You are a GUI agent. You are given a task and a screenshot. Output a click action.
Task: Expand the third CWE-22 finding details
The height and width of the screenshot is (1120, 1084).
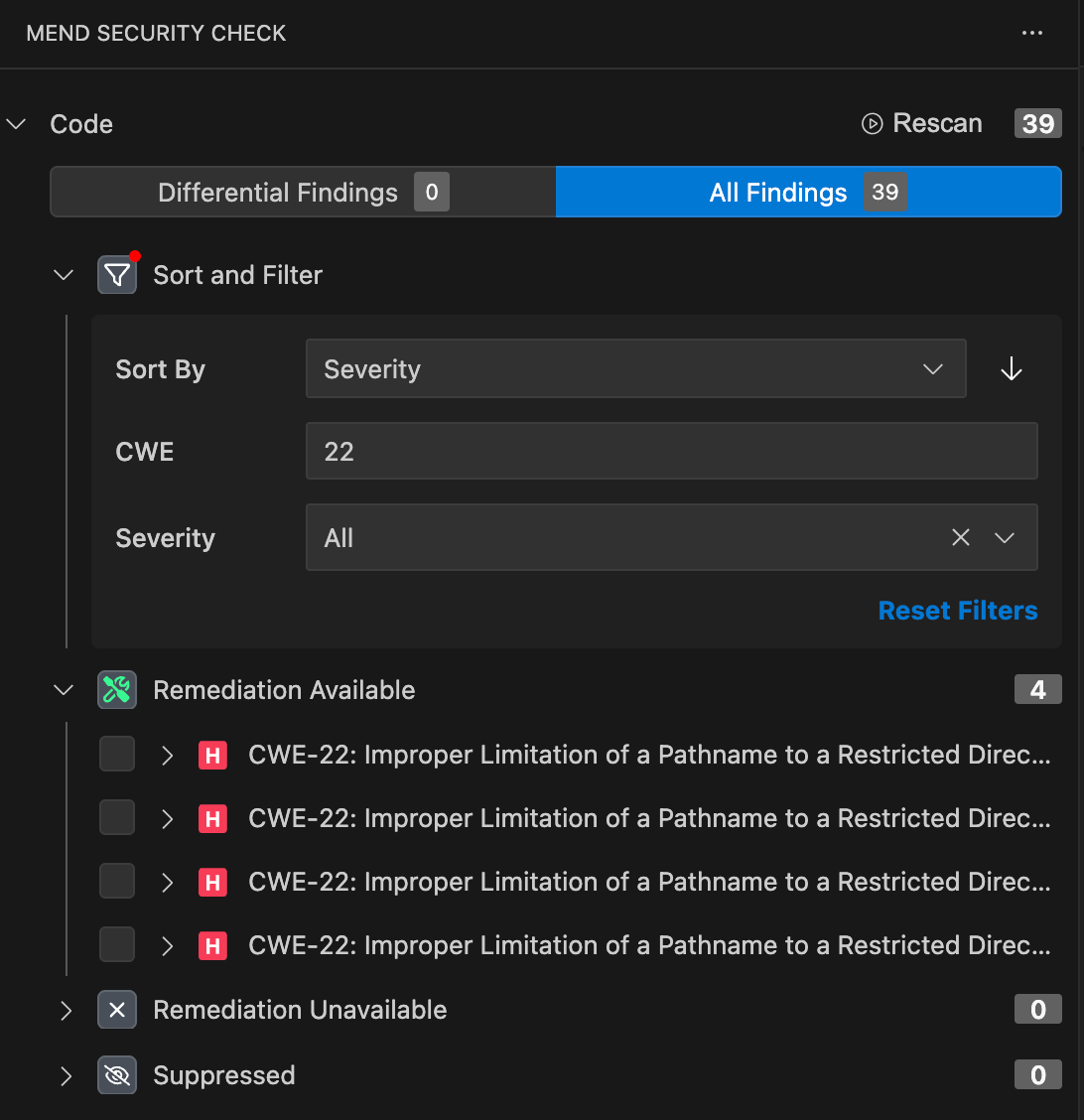(x=167, y=882)
